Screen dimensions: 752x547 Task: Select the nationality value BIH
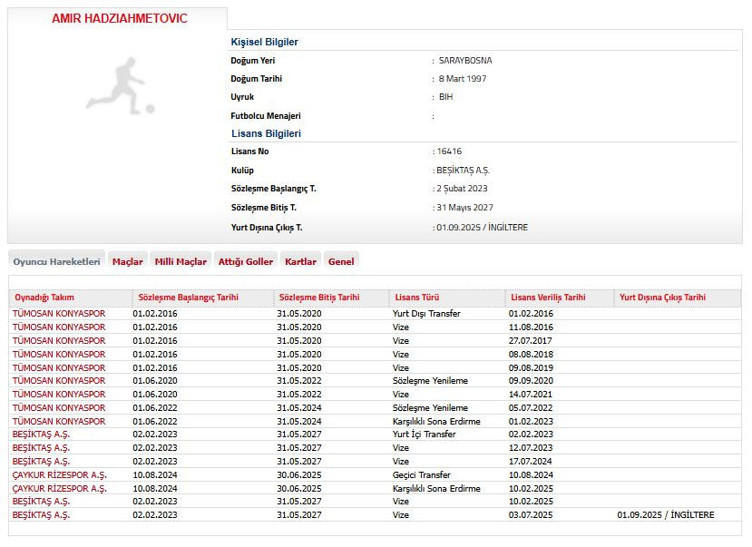(x=446, y=97)
